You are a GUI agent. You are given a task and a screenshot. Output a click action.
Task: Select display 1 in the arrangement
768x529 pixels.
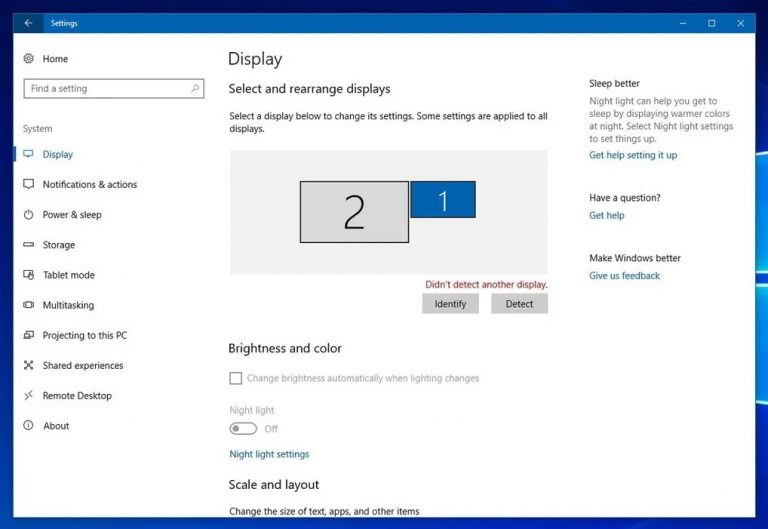pyautogui.click(x=443, y=199)
